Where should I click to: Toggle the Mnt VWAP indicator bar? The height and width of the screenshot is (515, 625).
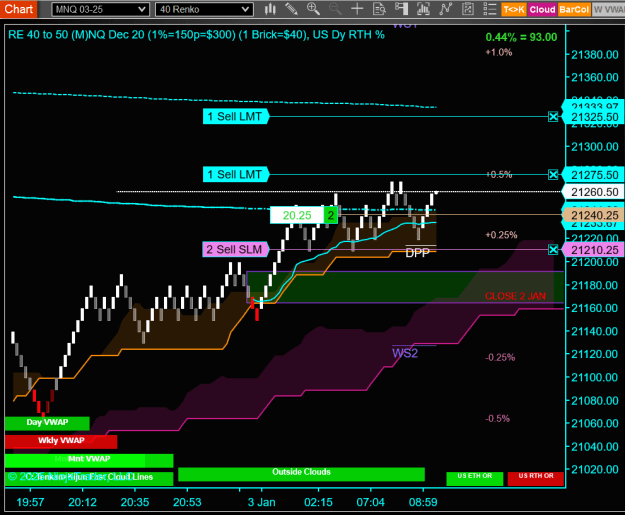pos(89,460)
